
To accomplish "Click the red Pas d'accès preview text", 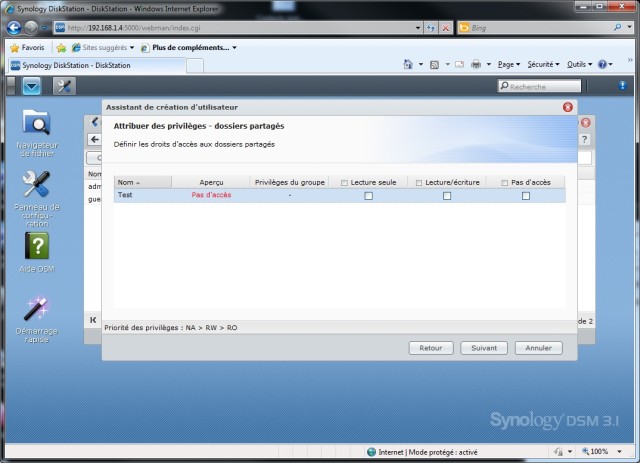I will pyautogui.click(x=211, y=195).
